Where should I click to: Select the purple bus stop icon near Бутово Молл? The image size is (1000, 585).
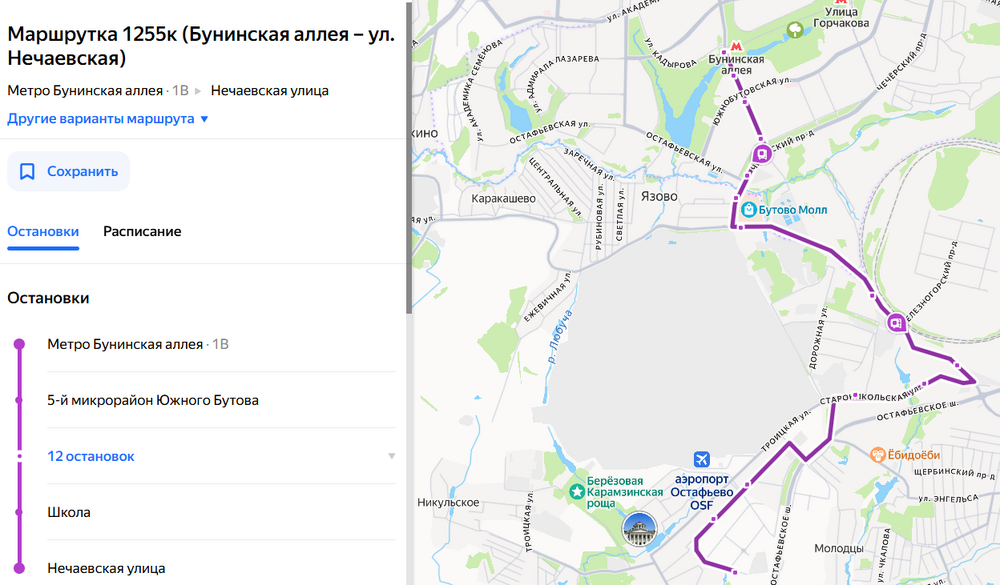click(x=761, y=154)
